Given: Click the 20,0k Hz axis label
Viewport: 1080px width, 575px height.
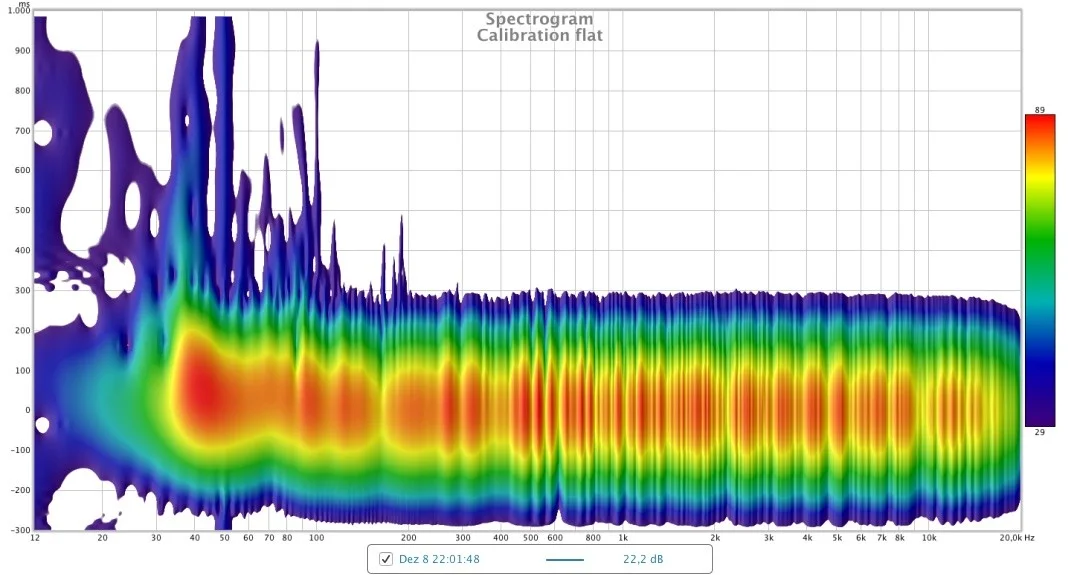Looking at the screenshot, I should point(1017,538).
